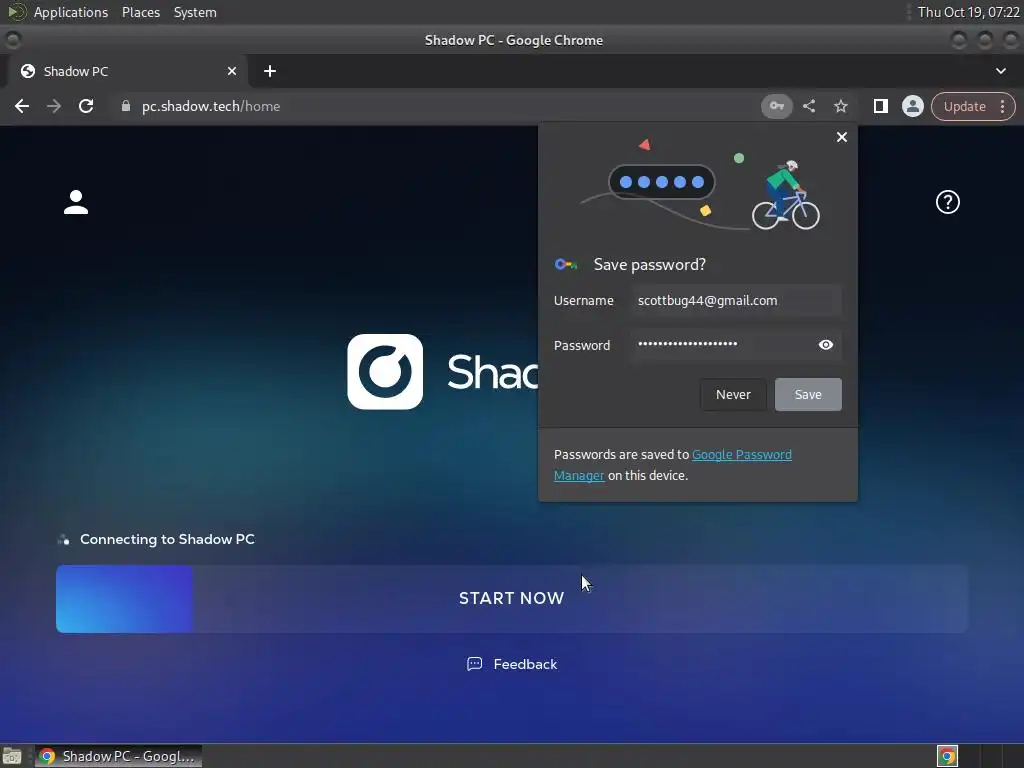
Task: Click the Never button
Action: coord(733,394)
